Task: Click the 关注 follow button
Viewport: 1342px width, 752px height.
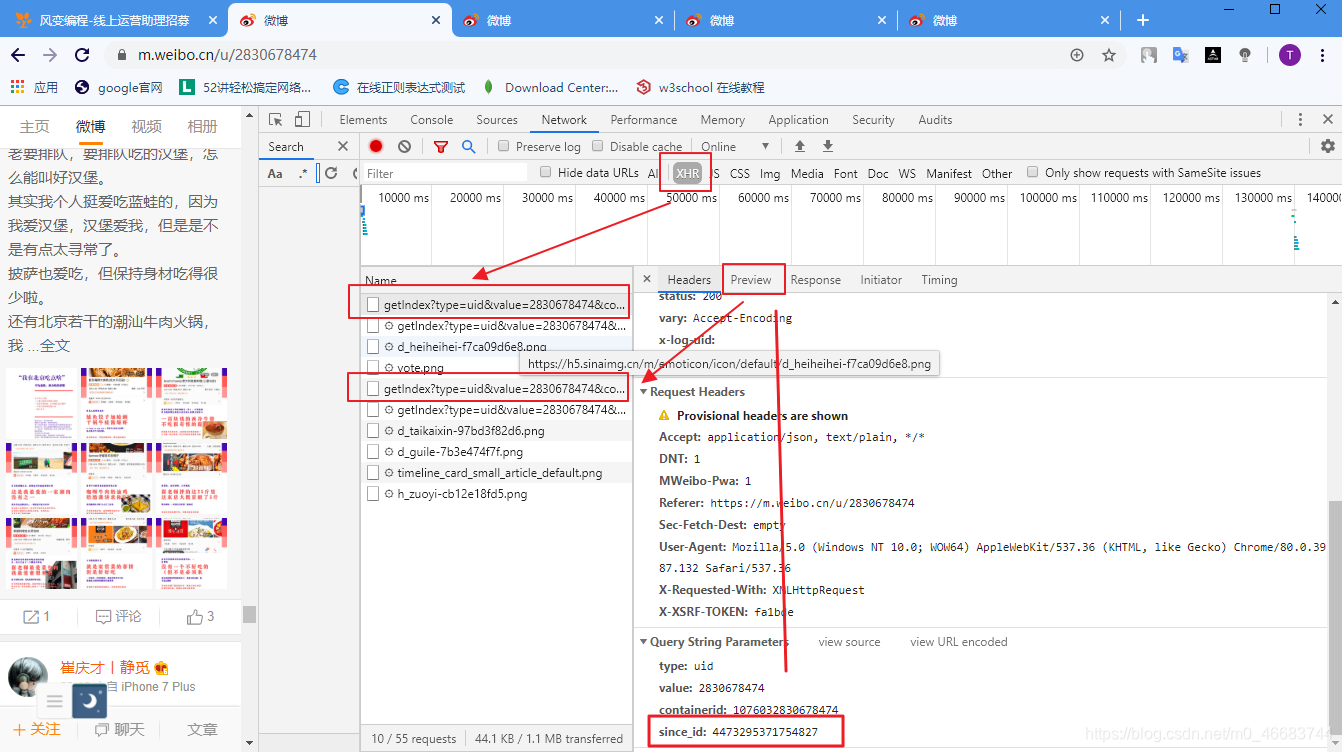Action: (x=36, y=729)
